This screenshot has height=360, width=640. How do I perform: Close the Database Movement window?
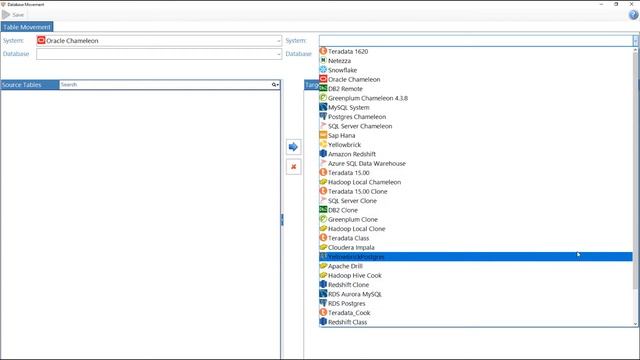coord(631,4)
